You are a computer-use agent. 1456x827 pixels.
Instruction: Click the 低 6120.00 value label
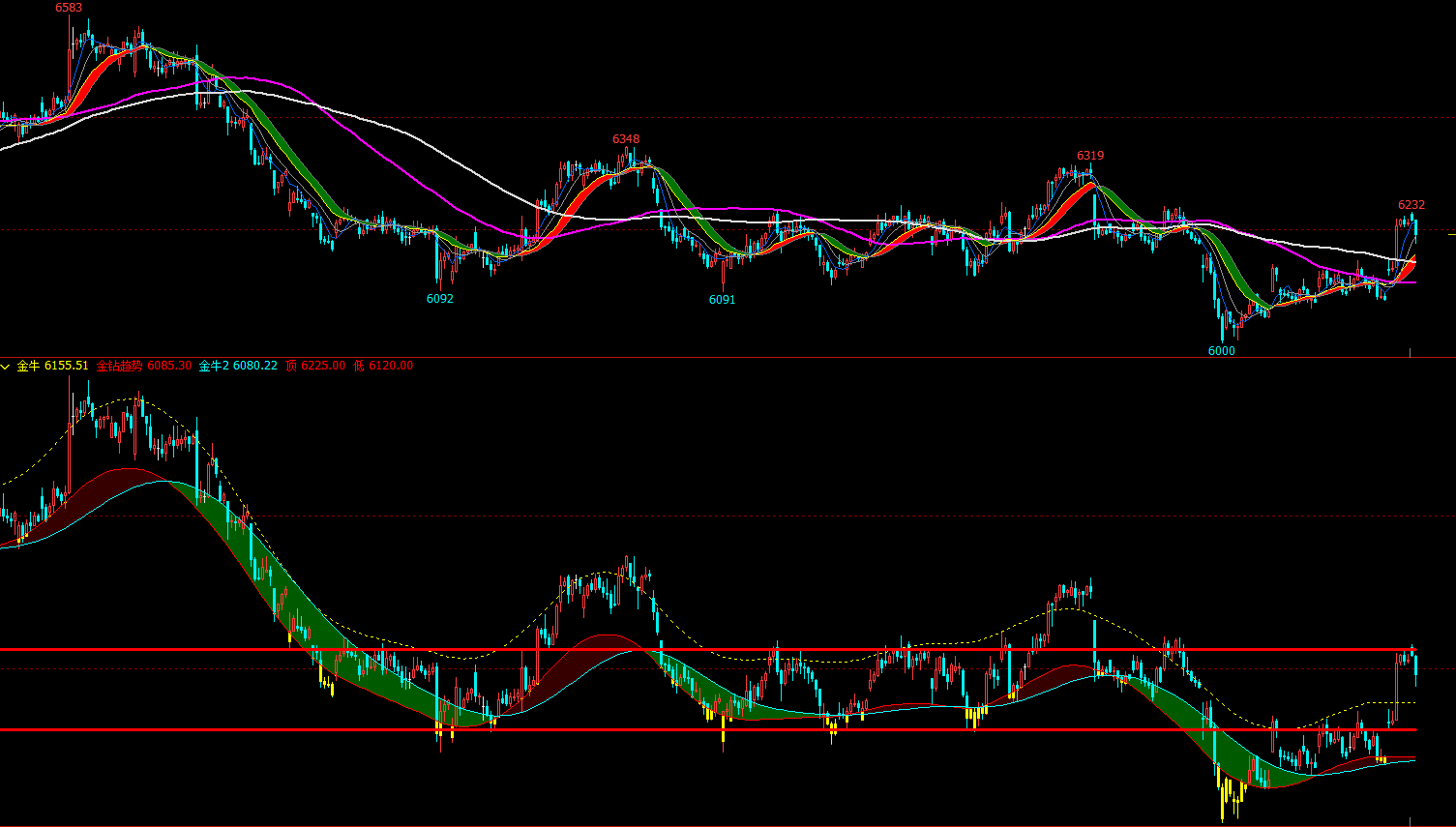coord(383,366)
